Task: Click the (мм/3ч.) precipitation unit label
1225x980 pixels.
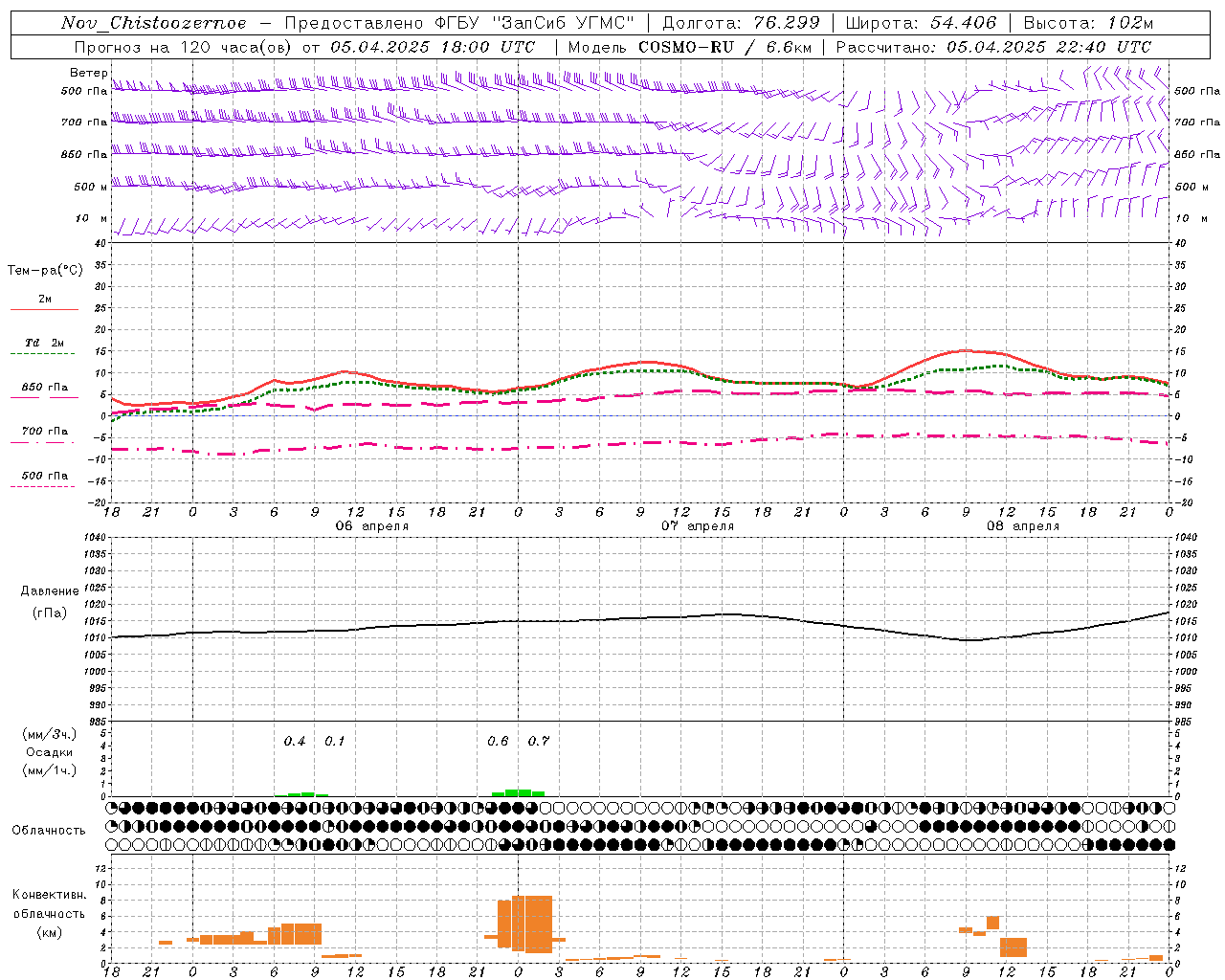Action: coord(50,734)
